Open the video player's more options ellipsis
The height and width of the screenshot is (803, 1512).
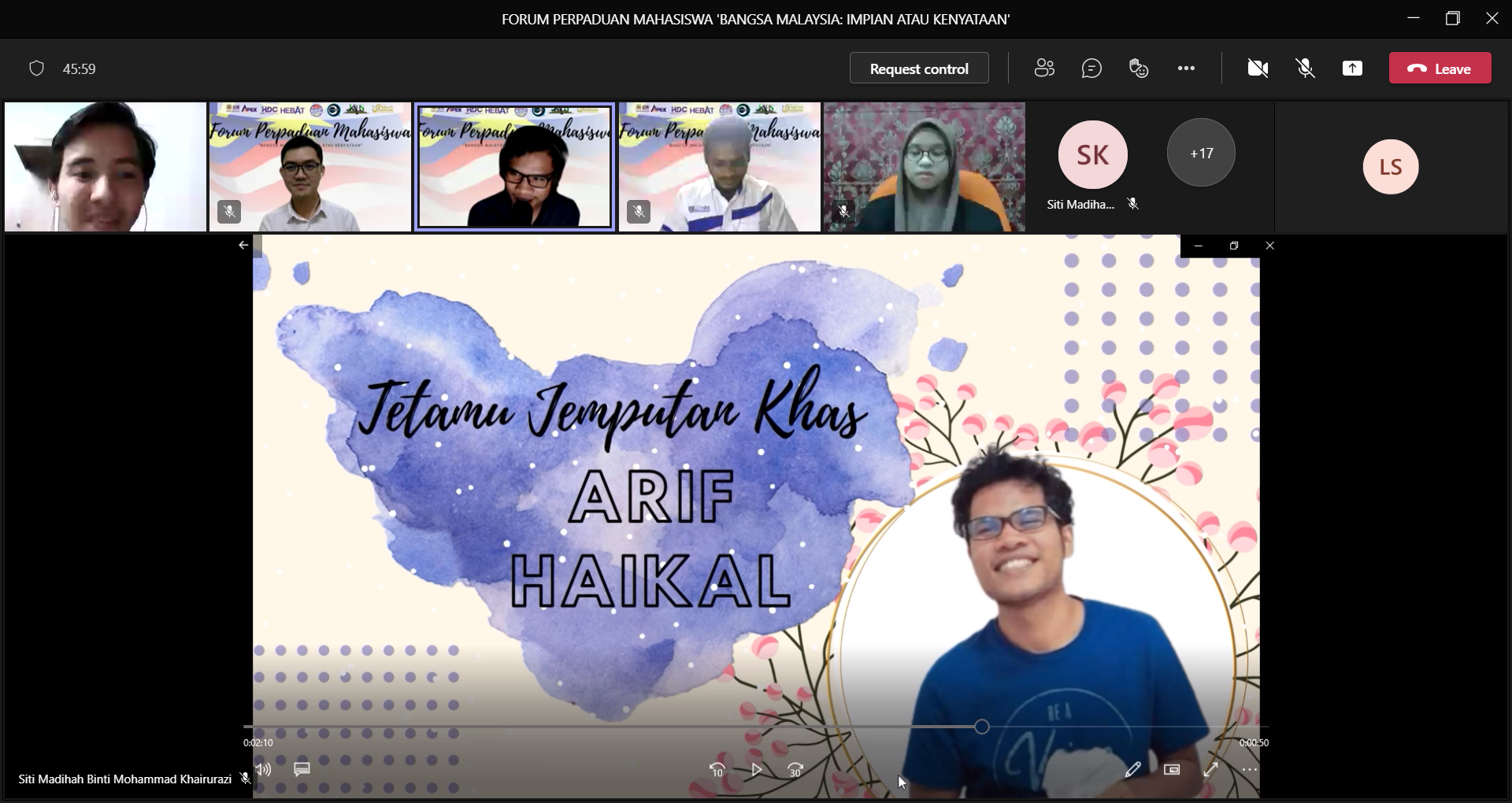coord(1250,770)
